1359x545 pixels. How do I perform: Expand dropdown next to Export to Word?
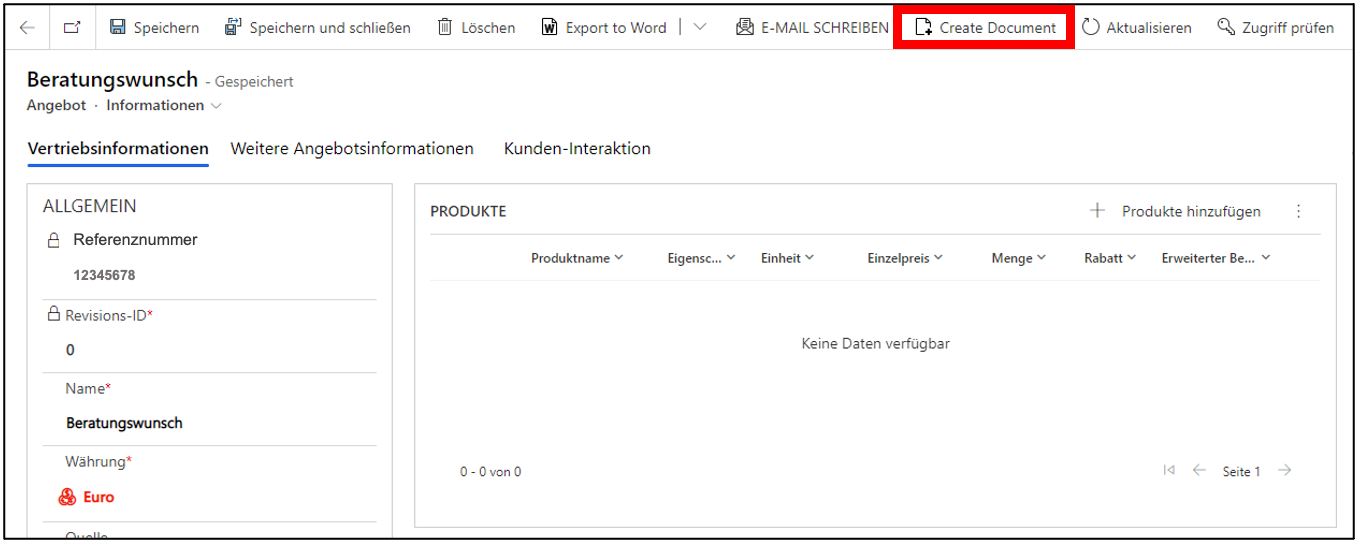pos(699,28)
